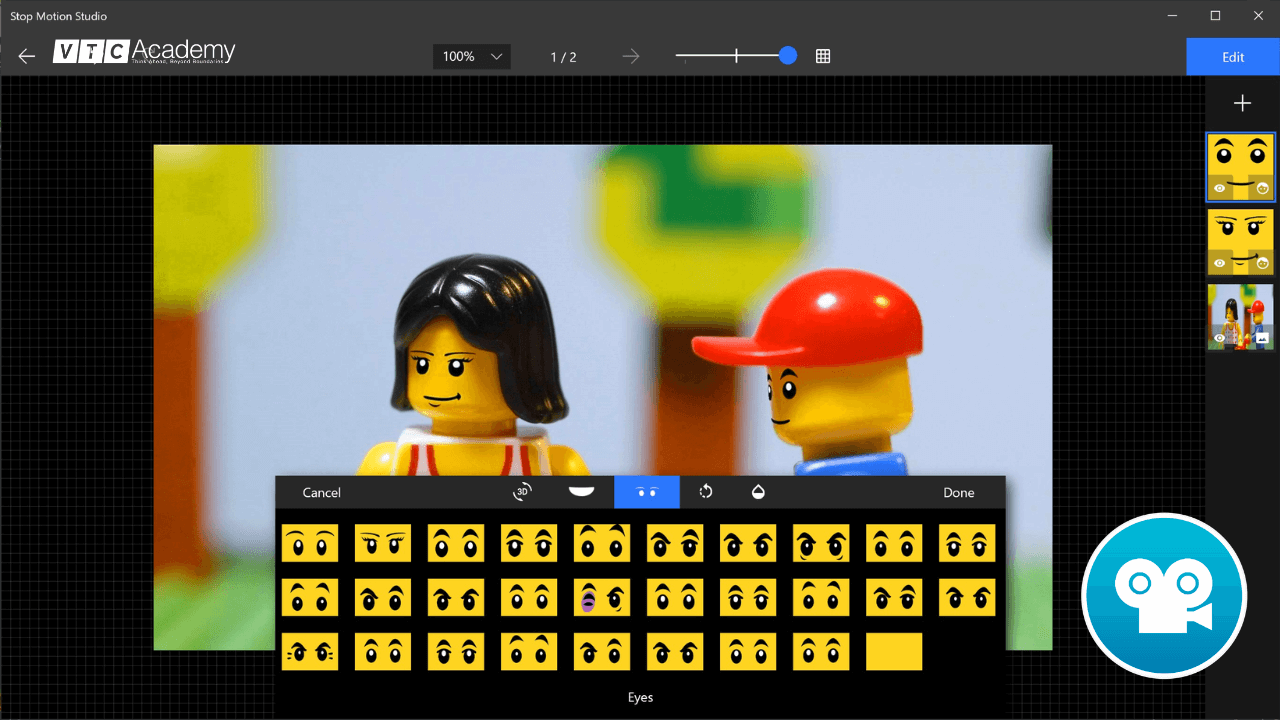Open the color fill tool in the editor
1280x720 pixels.
pyautogui.click(x=759, y=492)
